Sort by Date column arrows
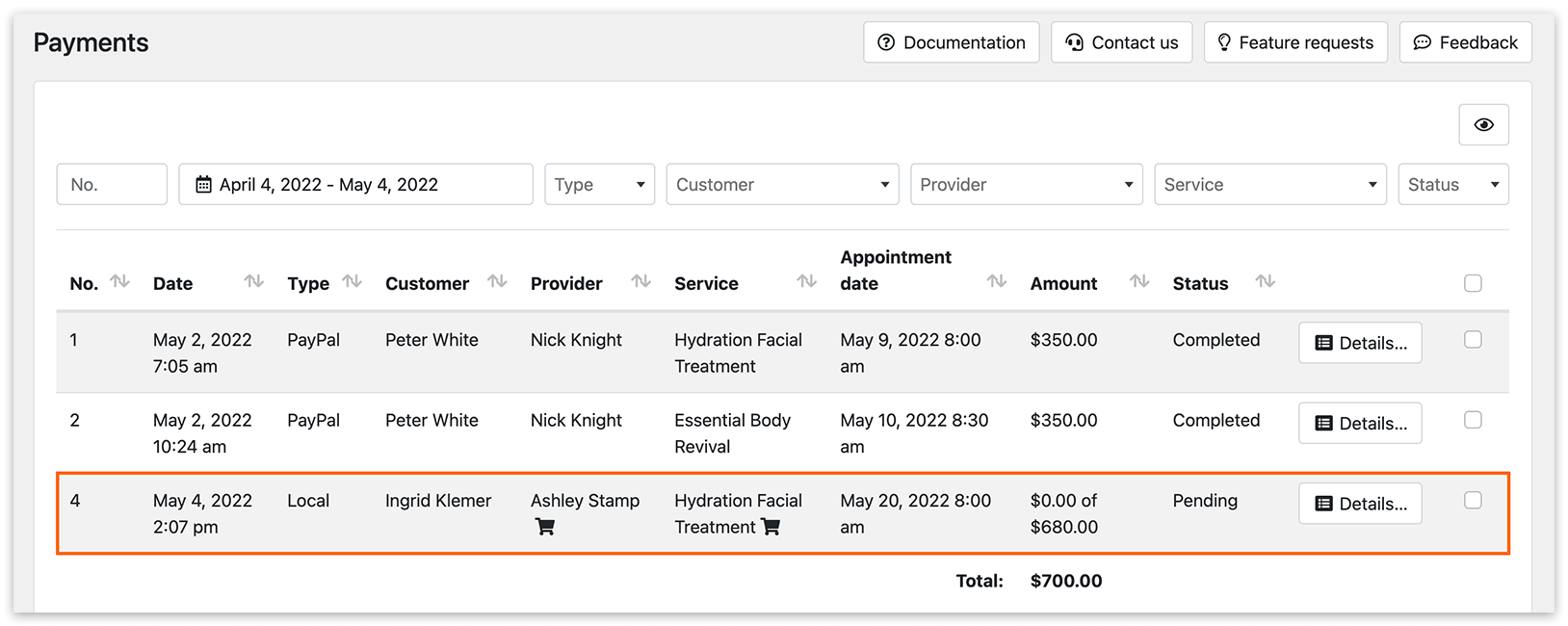 point(253,281)
